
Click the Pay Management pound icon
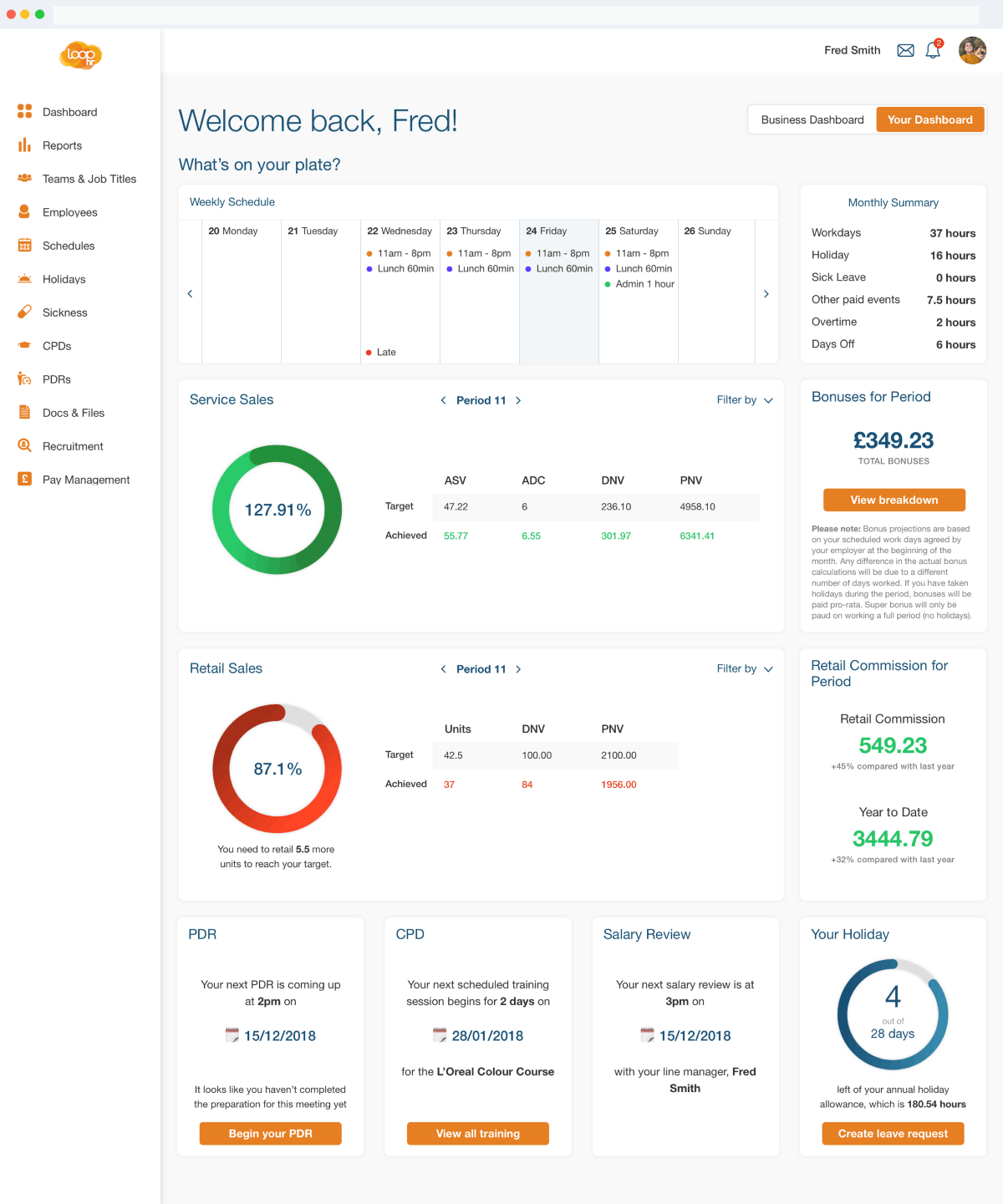24,480
